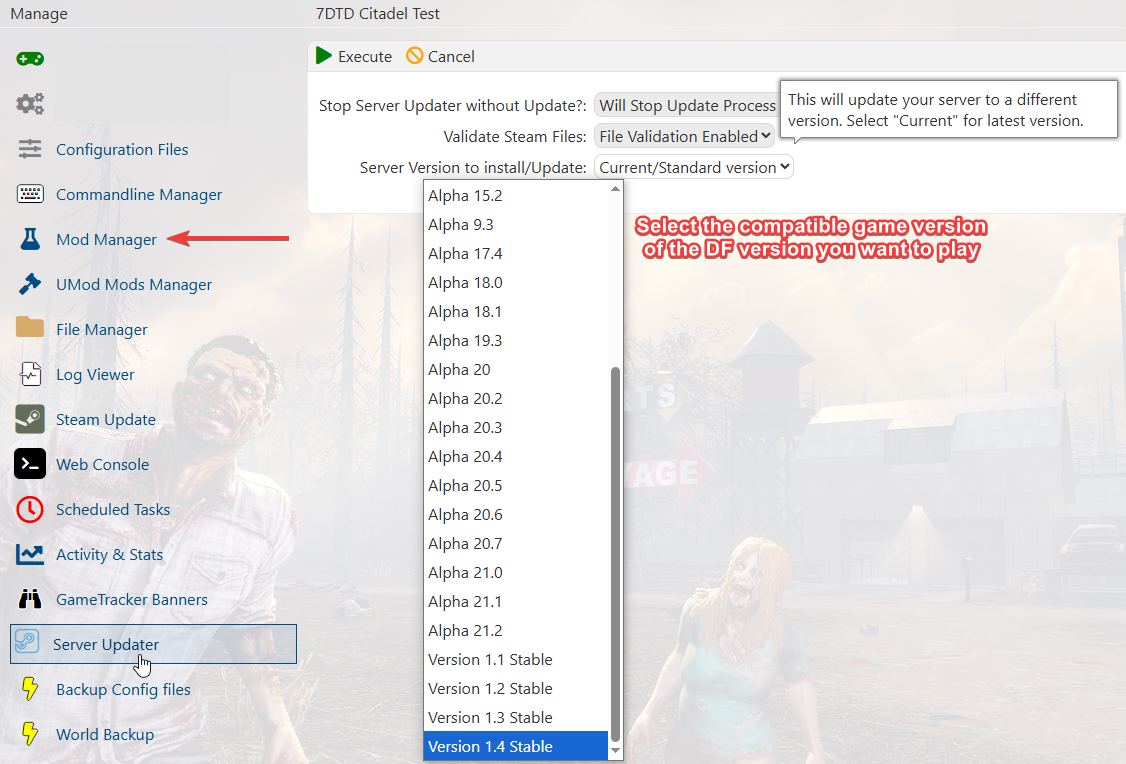Open Scheduled Tasks
This screenshot has width=1126, height=764.
coord(113,510)
